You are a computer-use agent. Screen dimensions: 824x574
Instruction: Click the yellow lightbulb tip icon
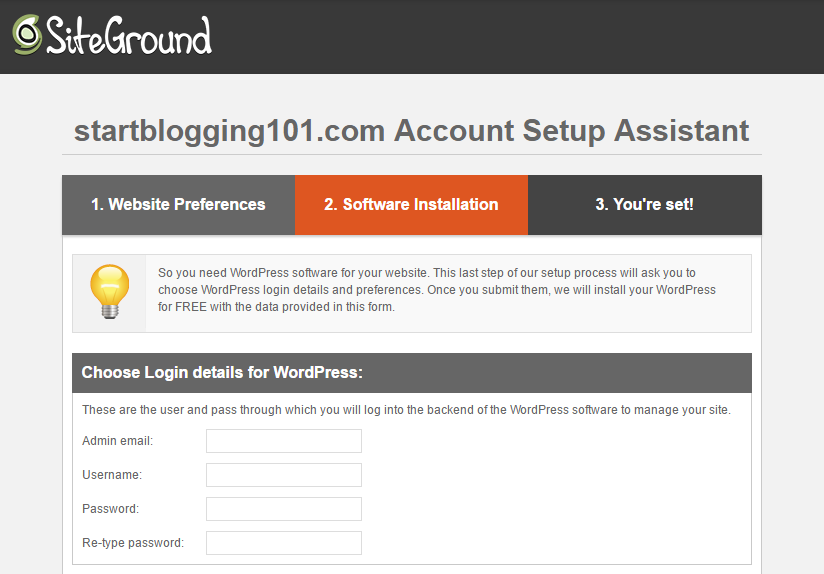(x=109, y=292)
